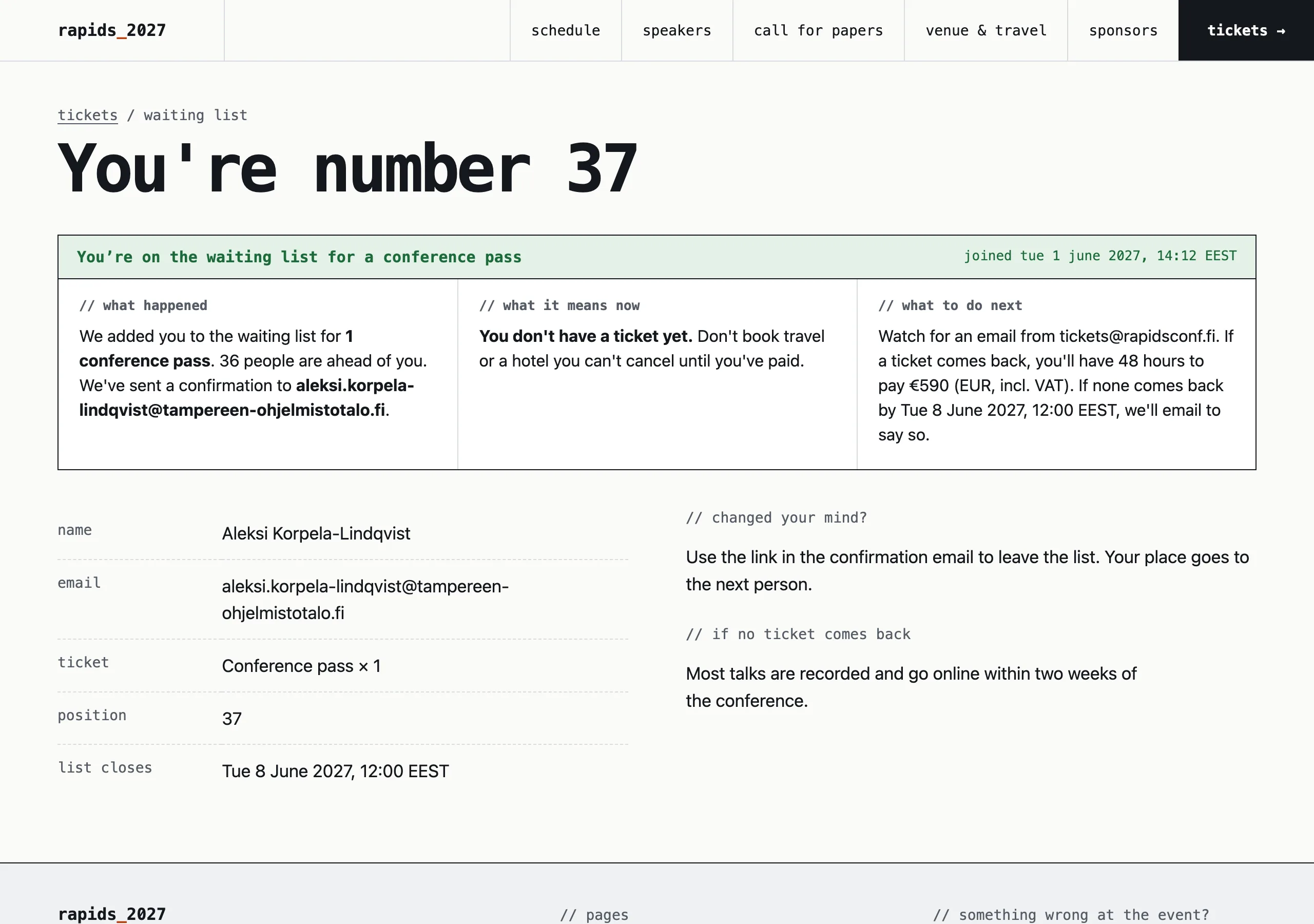The width and height of the screenshot is (1314, 924).
Task: Follow the tickets breadcrumb link
Action: (88, 115)
